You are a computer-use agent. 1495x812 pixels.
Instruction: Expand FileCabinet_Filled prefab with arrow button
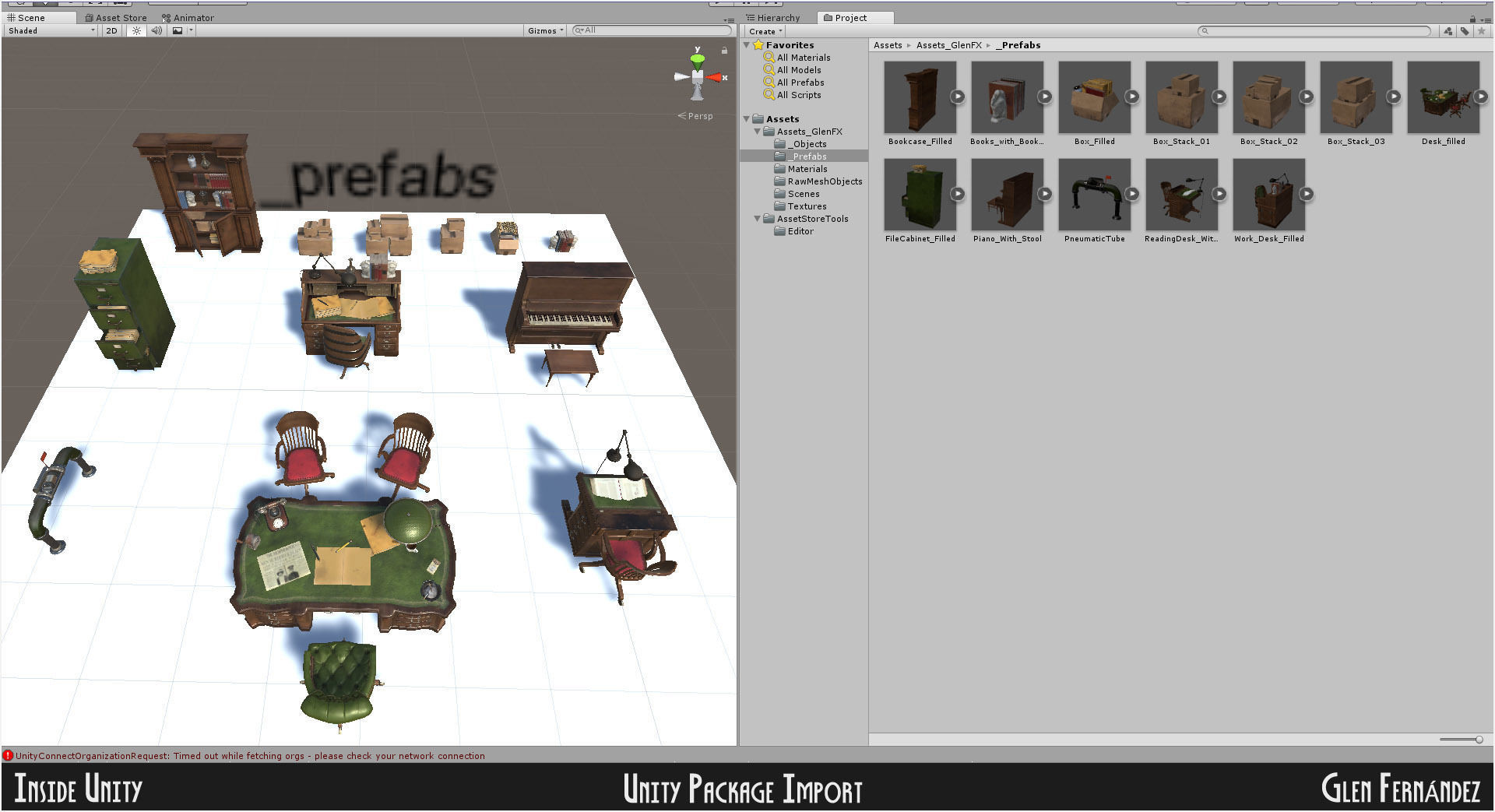958,194
